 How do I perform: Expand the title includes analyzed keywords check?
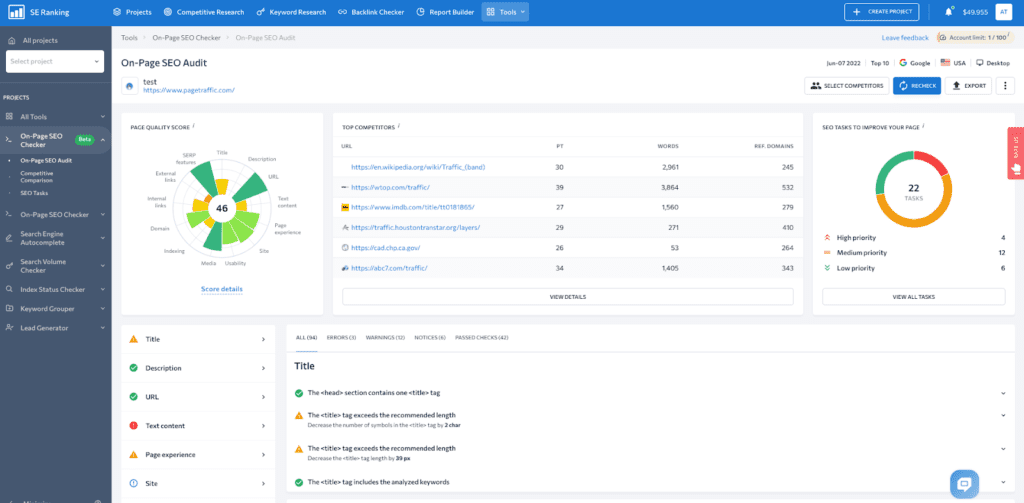coord(1003,482)
